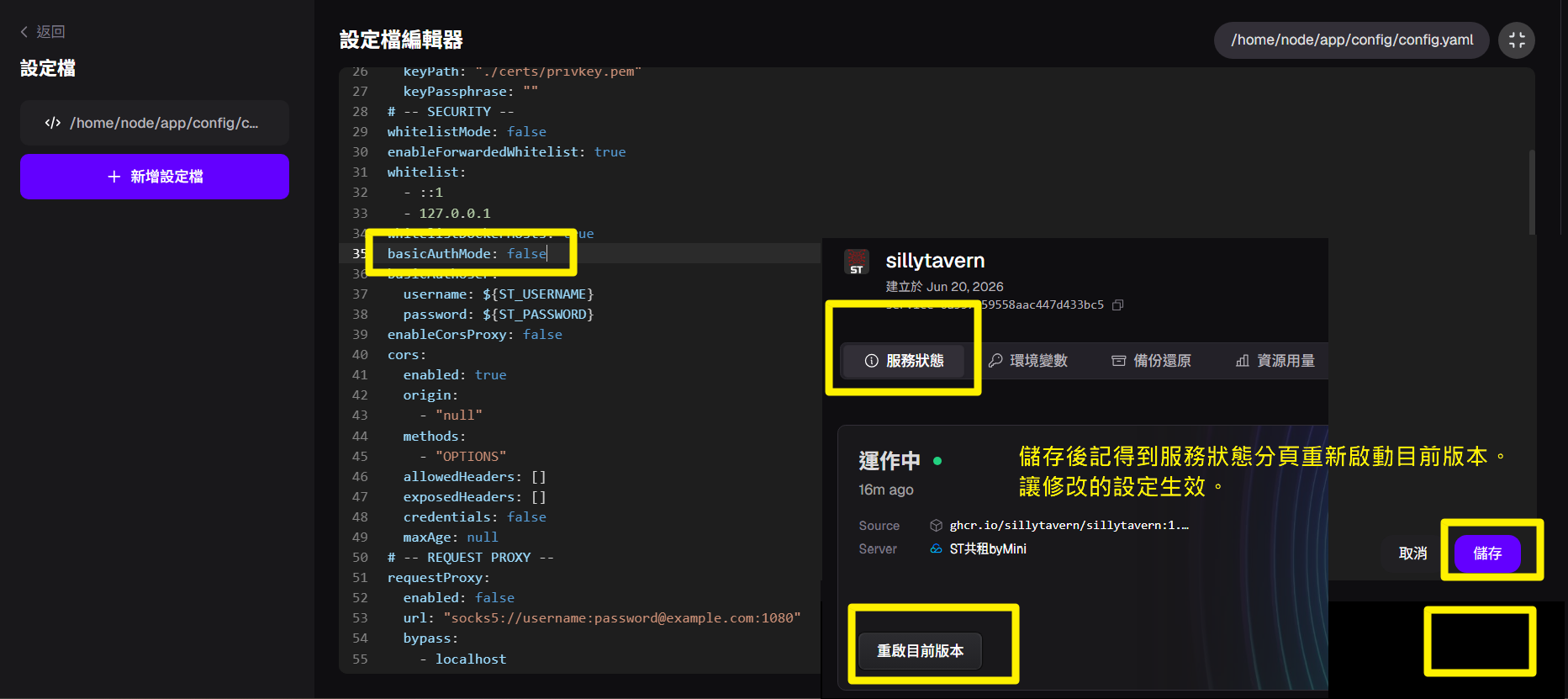Restart the service with 重啟目前版本
This screenshot has width=1568, height=699.
920,651
